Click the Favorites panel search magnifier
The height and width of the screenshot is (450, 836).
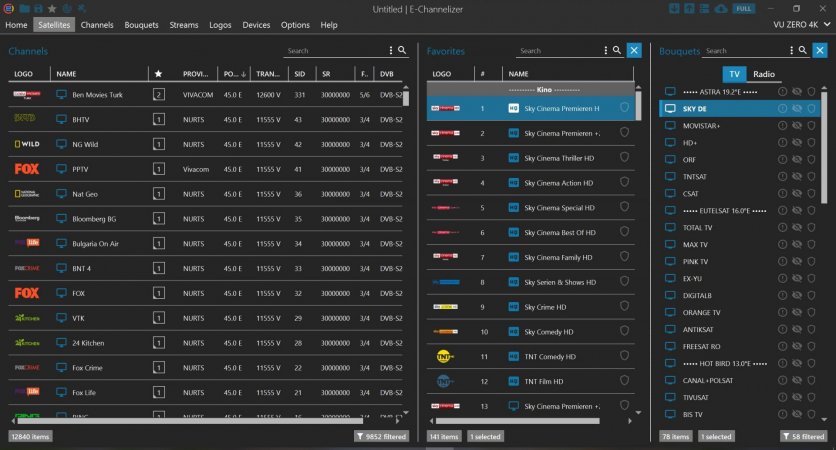[617, 50]
